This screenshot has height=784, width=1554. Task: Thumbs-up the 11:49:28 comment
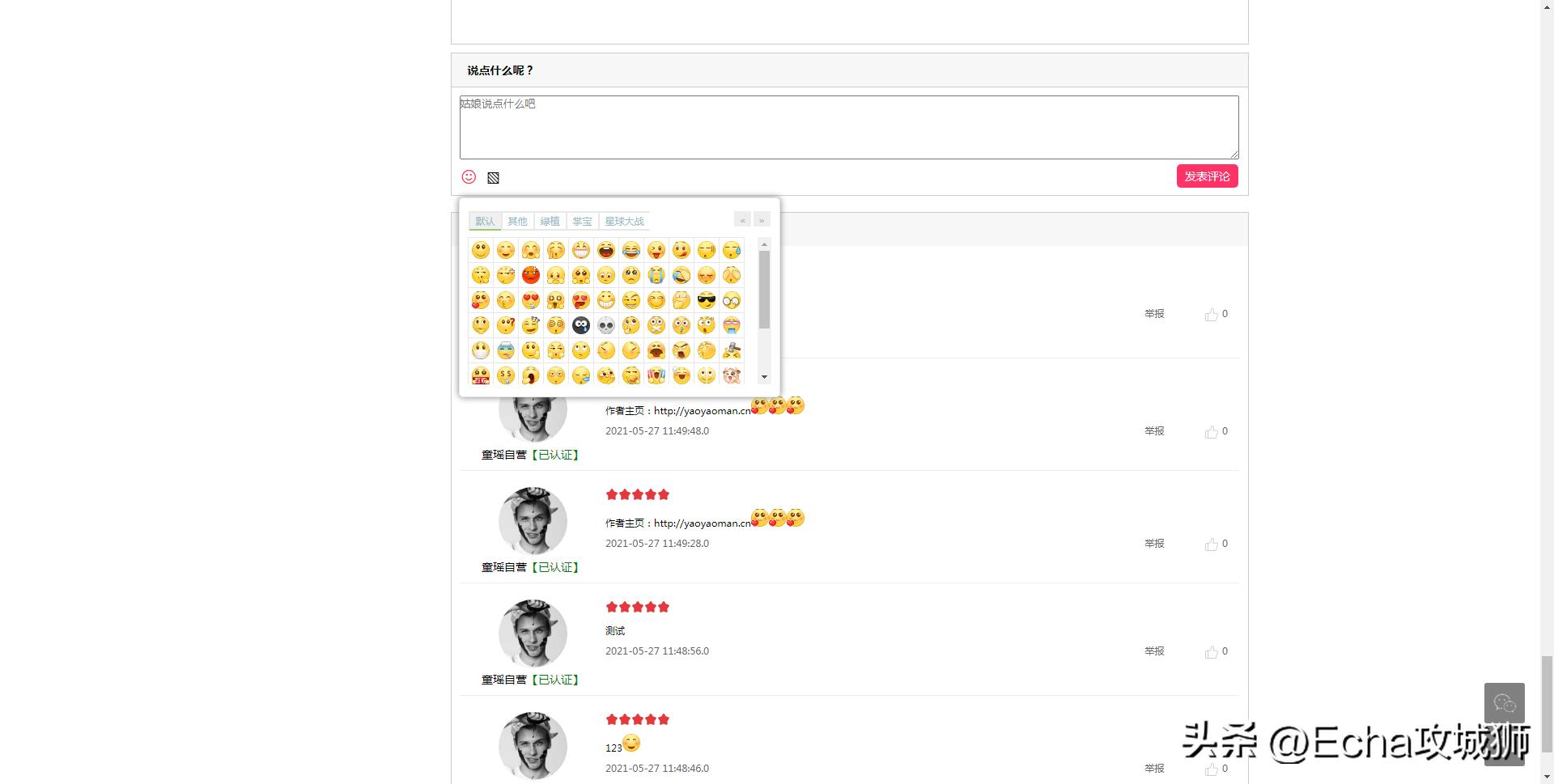[1211, 545]
